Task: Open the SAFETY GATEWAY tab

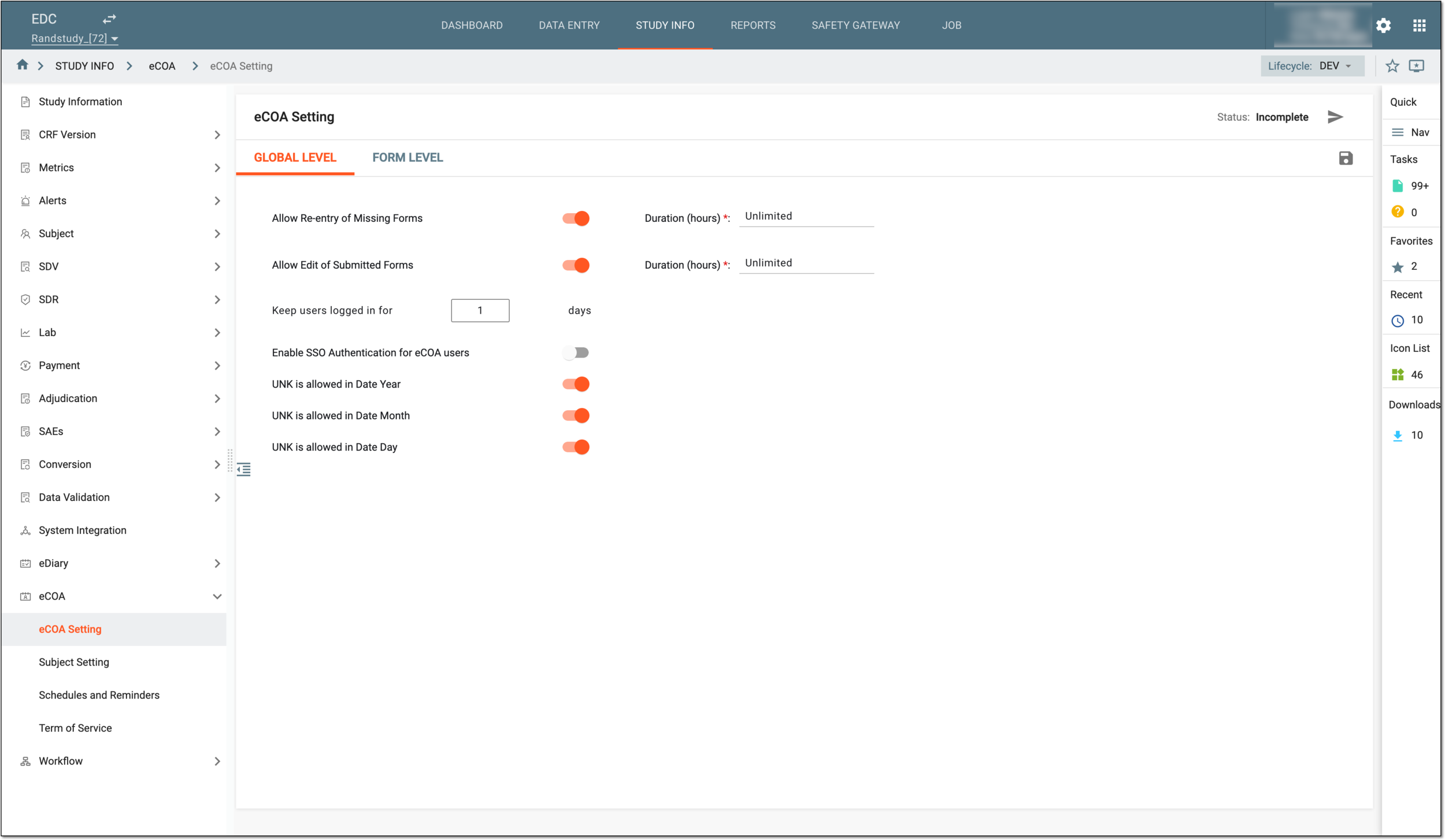Action: [x=855, y=25]
